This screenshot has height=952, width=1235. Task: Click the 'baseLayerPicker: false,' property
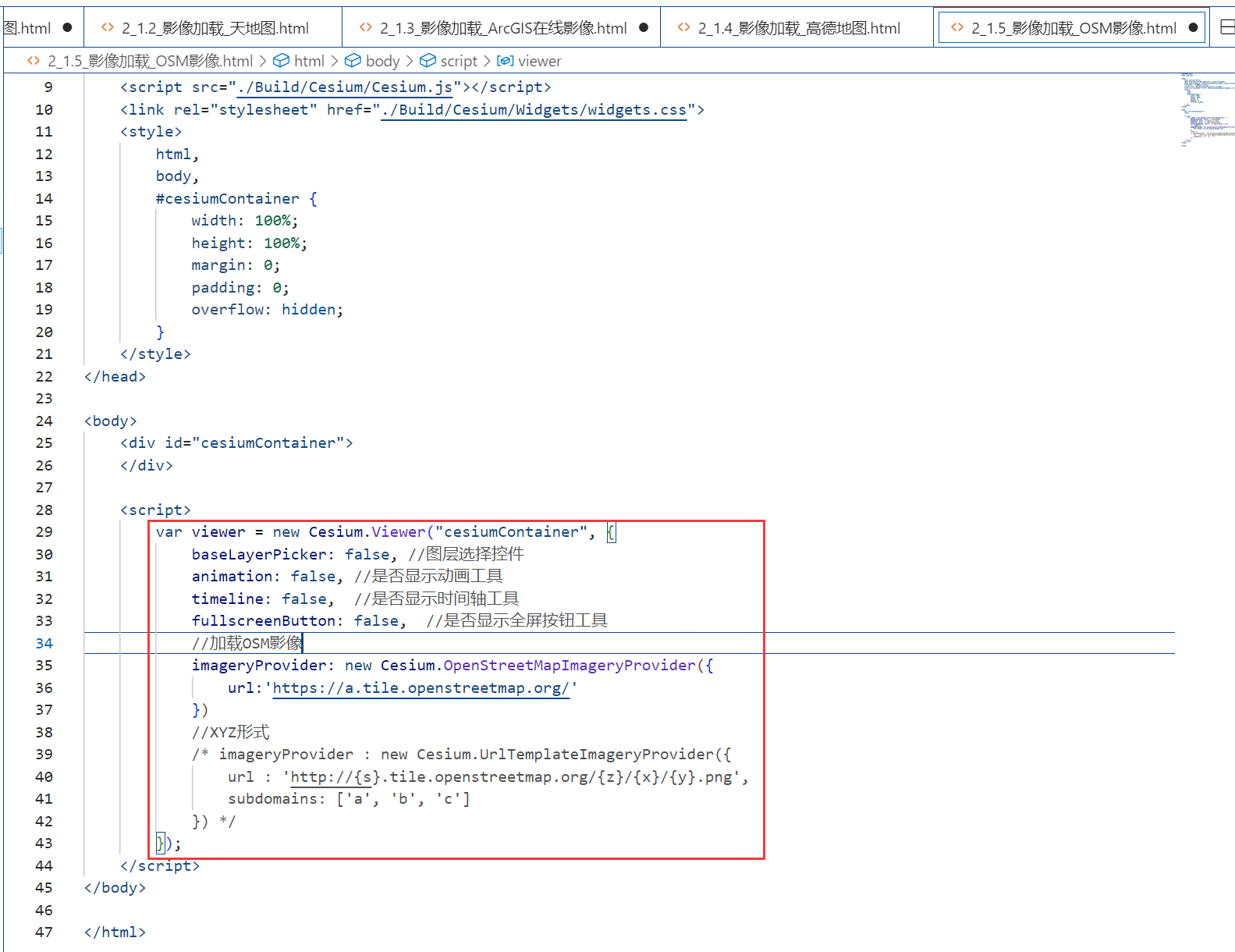(x=294, y=555)
